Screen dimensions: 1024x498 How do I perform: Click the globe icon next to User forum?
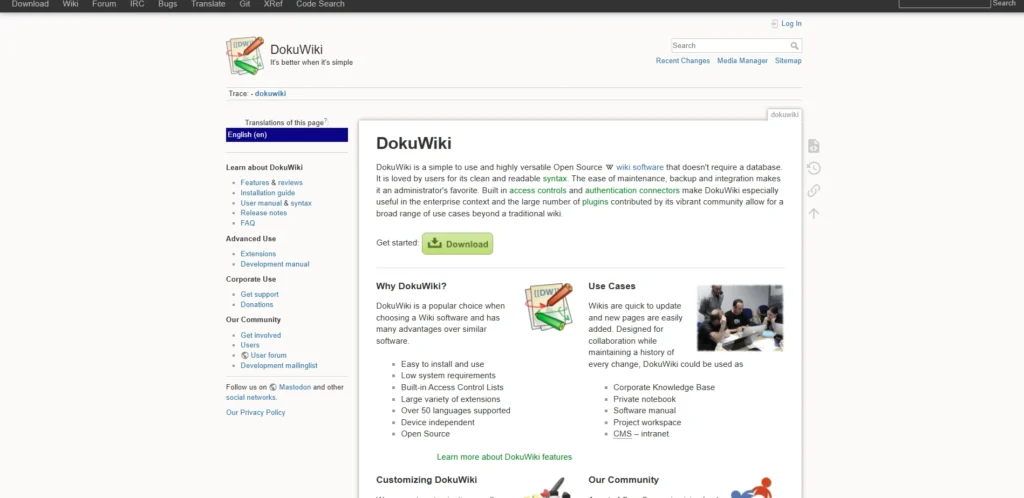[x=244, y=356]
